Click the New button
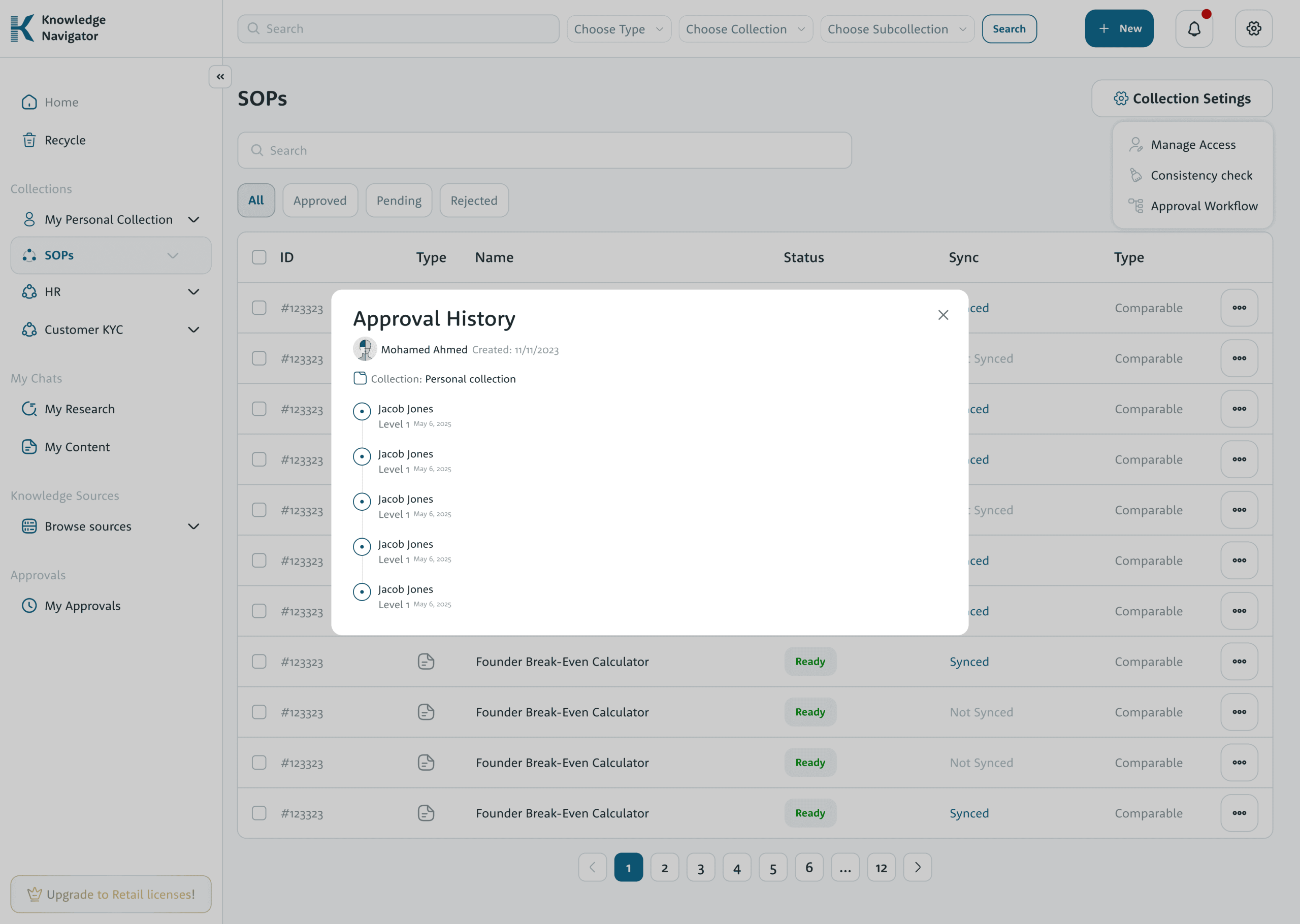 coord(1119,28)
